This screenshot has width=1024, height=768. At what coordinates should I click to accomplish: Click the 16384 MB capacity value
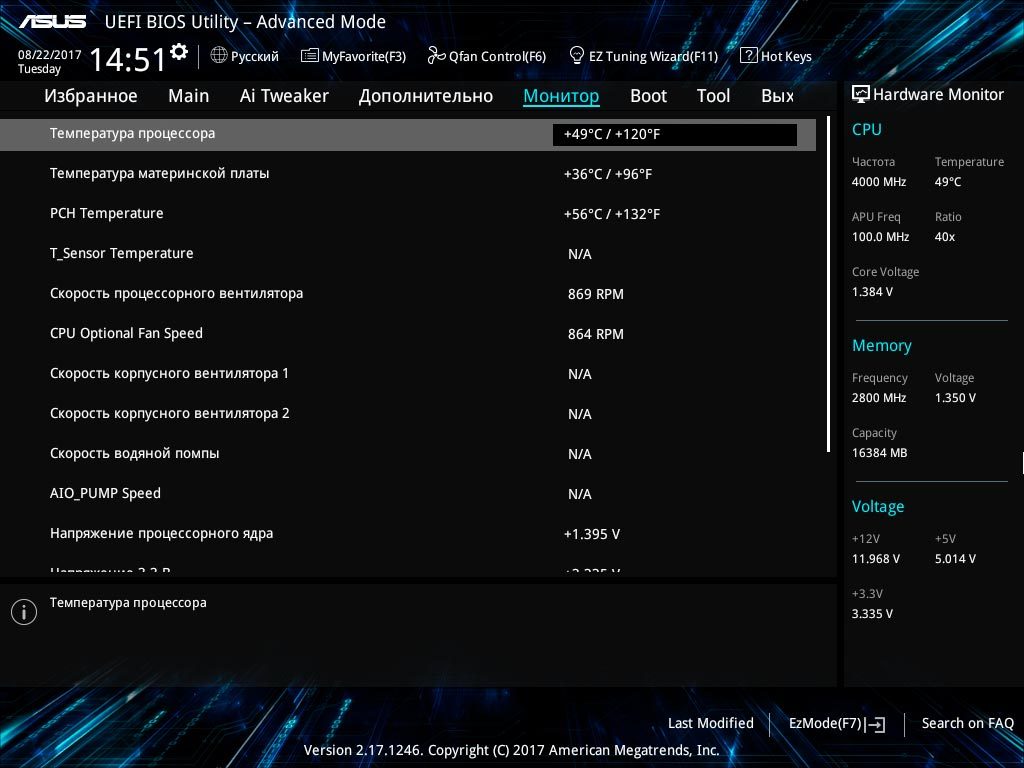[880, 453]
